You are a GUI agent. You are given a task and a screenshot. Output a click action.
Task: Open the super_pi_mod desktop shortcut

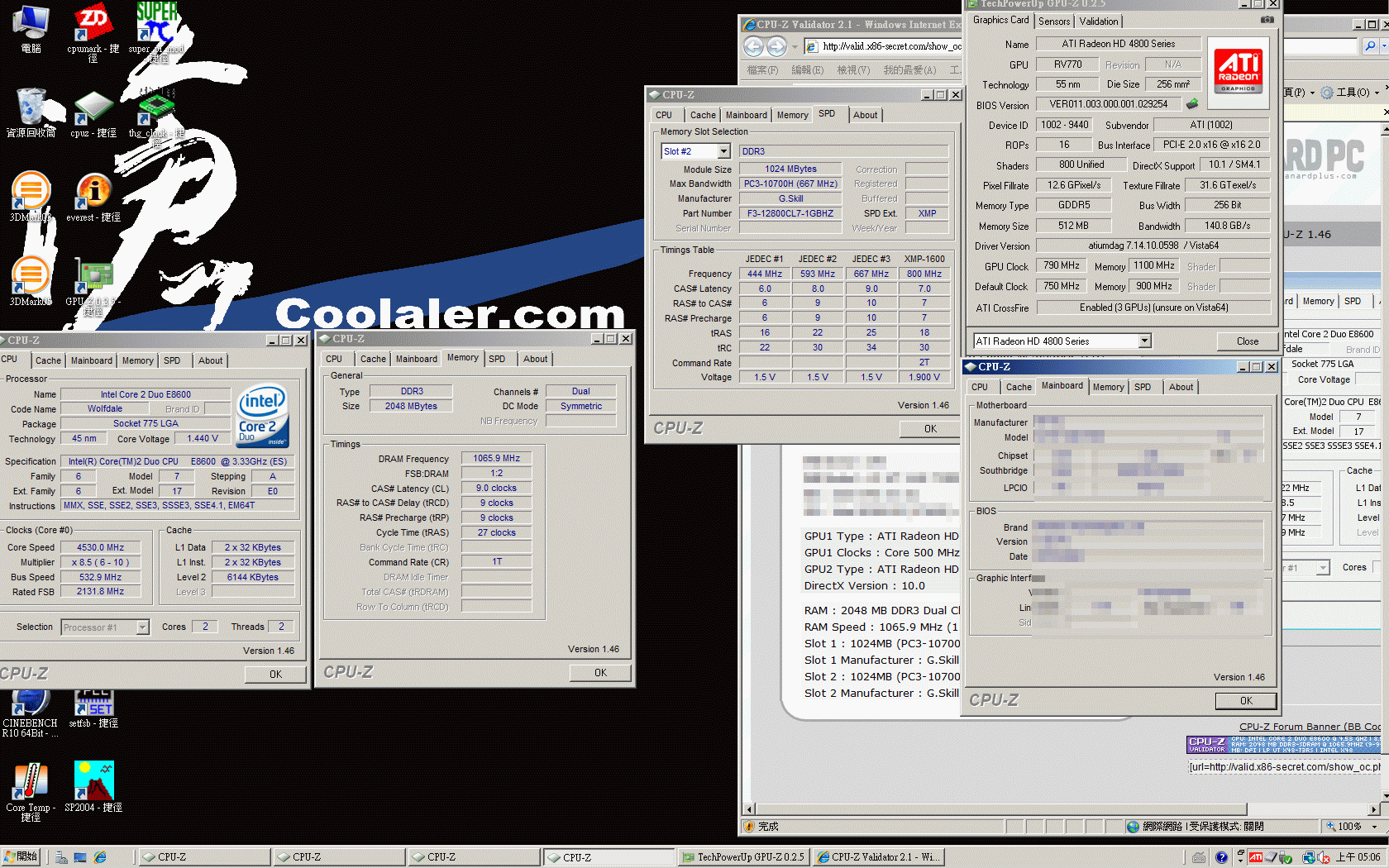(155, 31)
